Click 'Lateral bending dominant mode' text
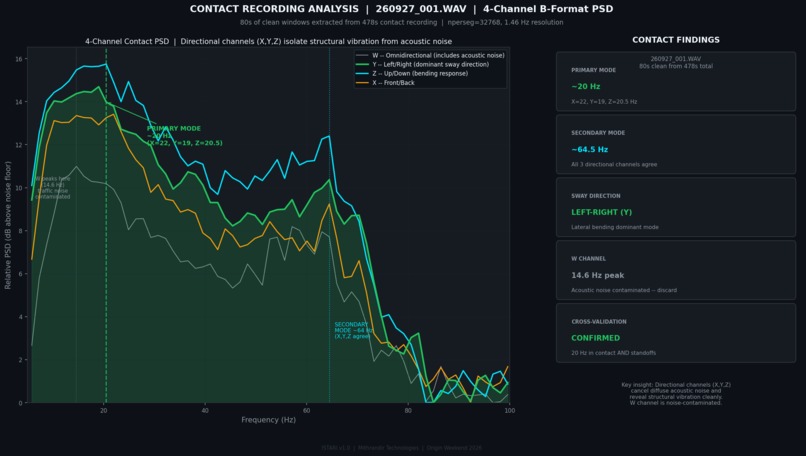Screen dimensions: 806x456 point(615,227)
